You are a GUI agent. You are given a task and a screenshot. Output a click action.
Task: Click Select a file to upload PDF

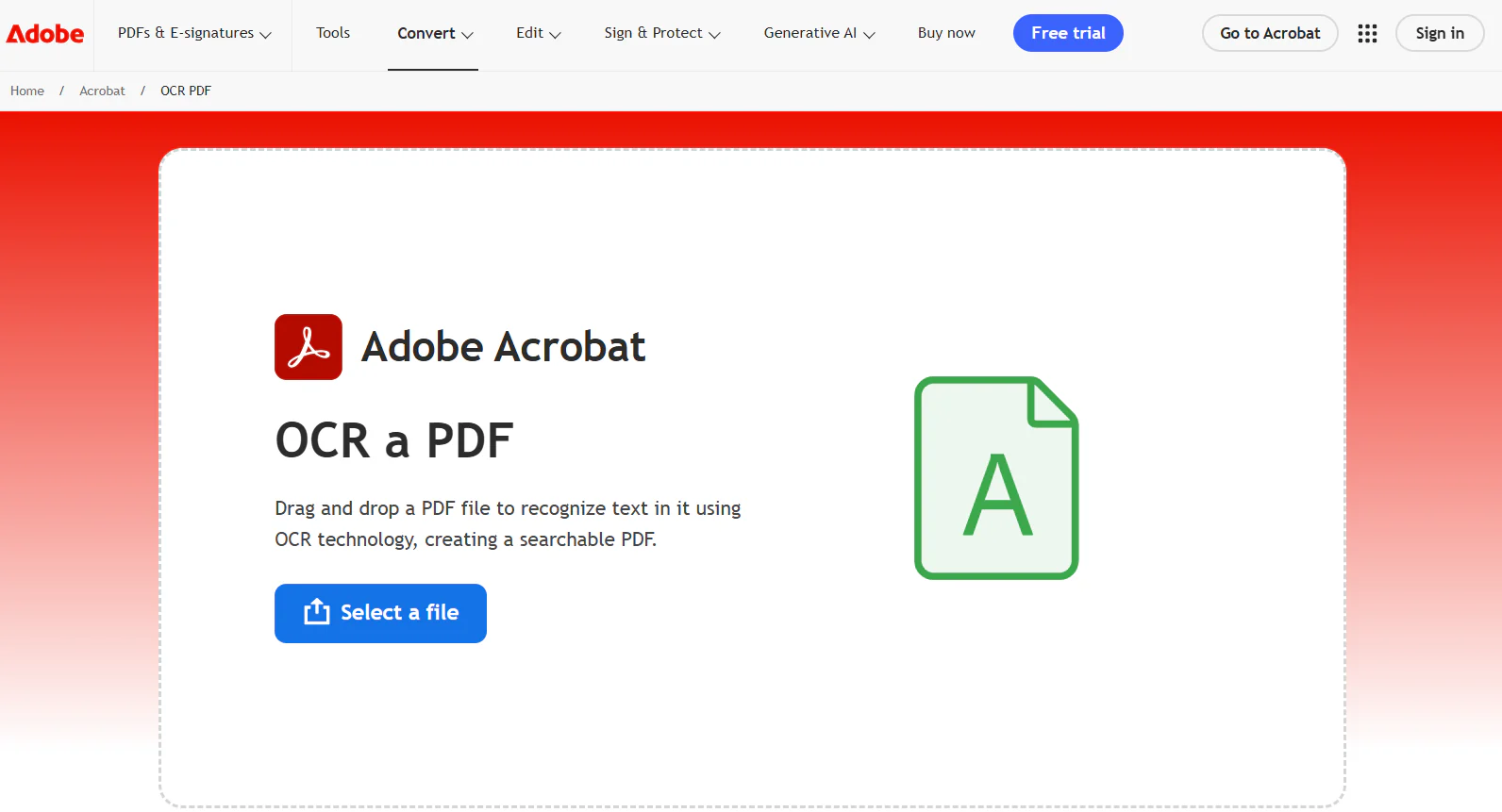point(380,613)
